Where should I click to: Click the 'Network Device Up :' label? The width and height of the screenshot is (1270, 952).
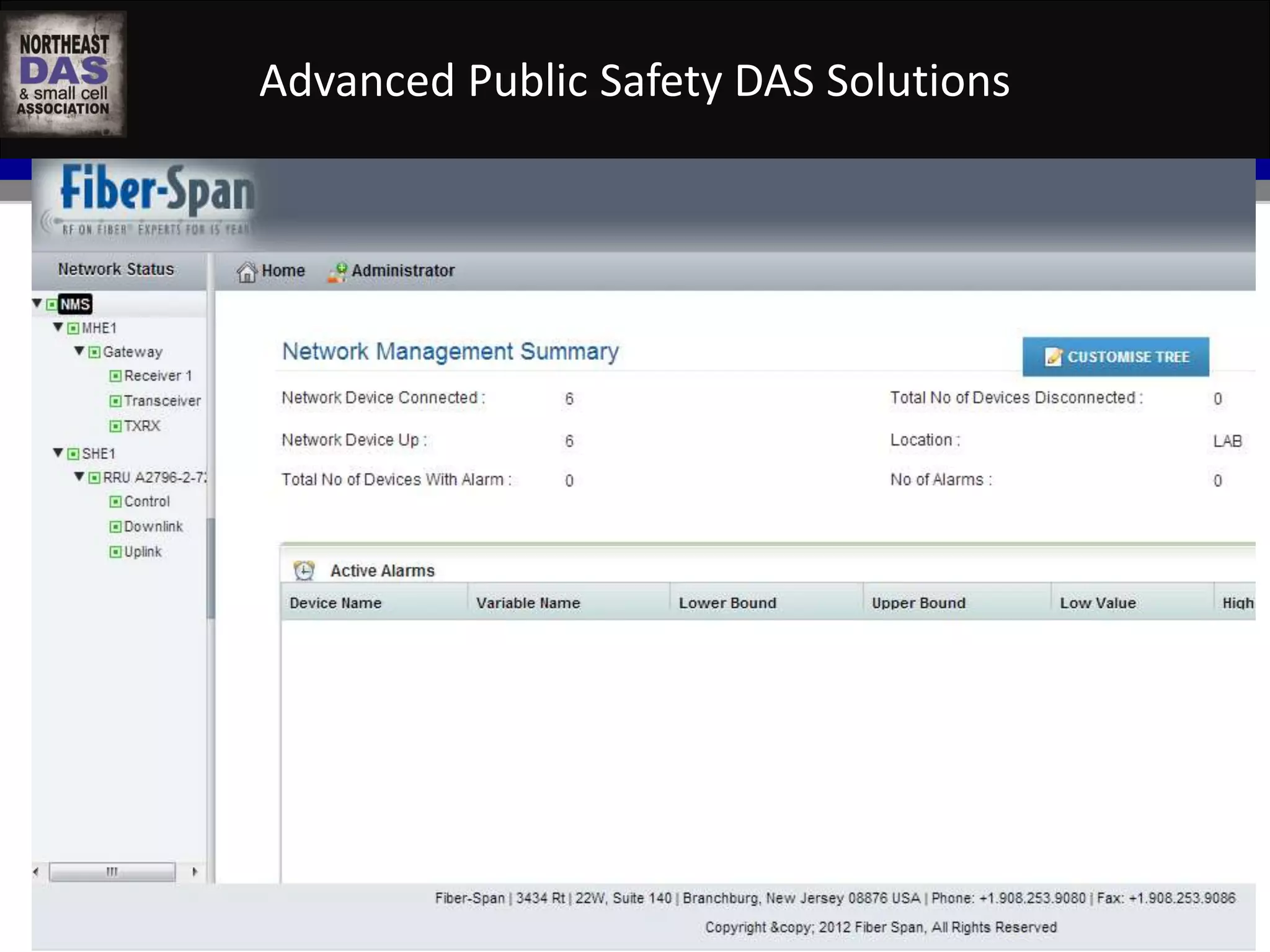click(354, 440)
